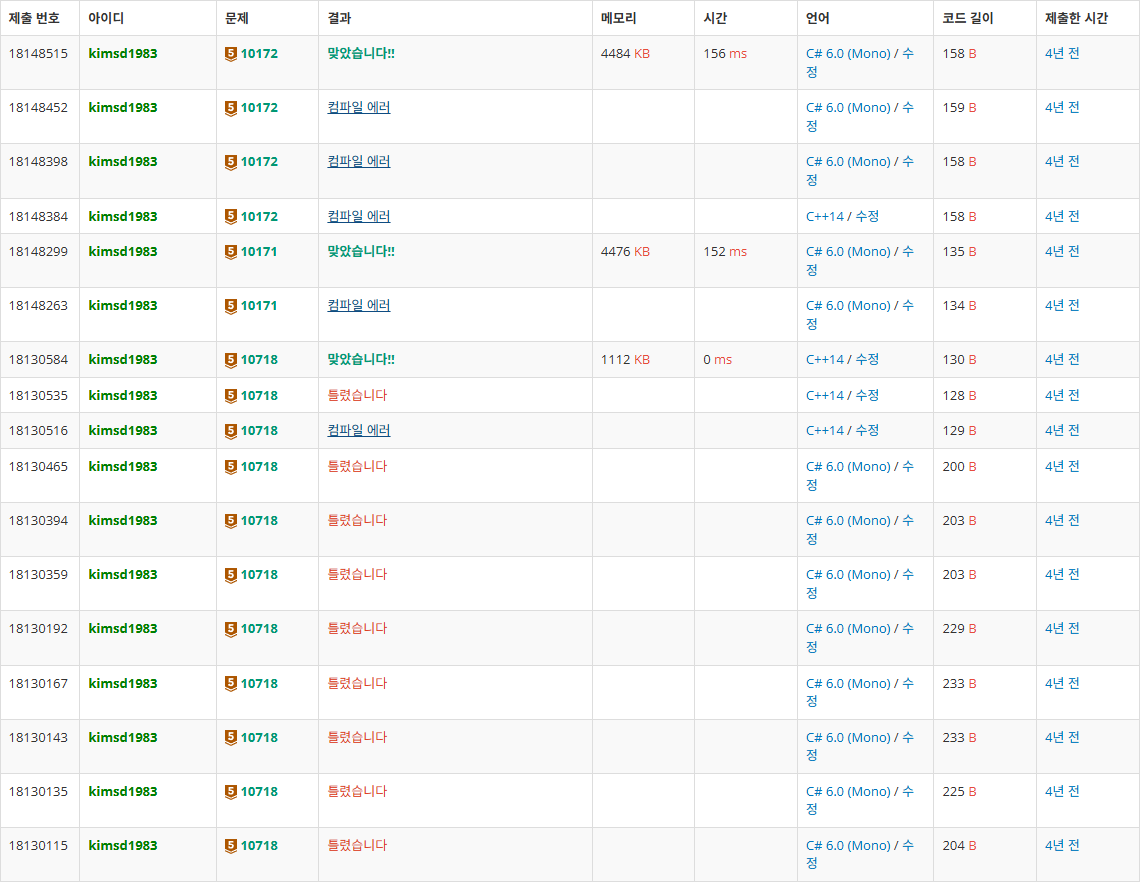Click bronze tier badge in row 18148263

point(231,306)
